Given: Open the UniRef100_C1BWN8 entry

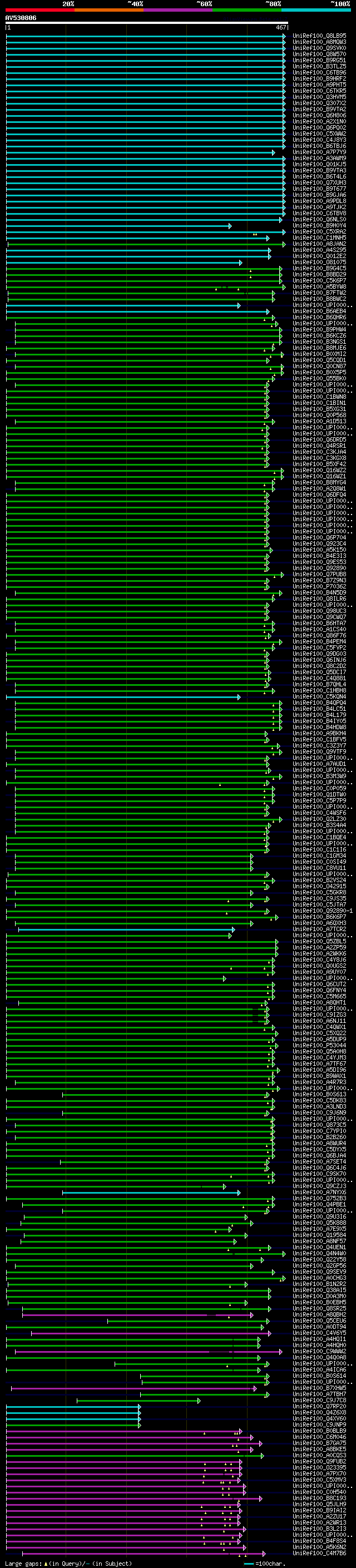Looking at the screenshot, I should tap(319, 397).
